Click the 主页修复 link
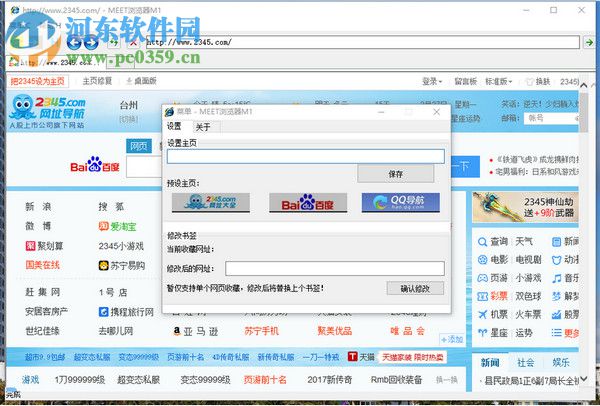This screenshot has height=406, width=600. [x=97, y=81]
